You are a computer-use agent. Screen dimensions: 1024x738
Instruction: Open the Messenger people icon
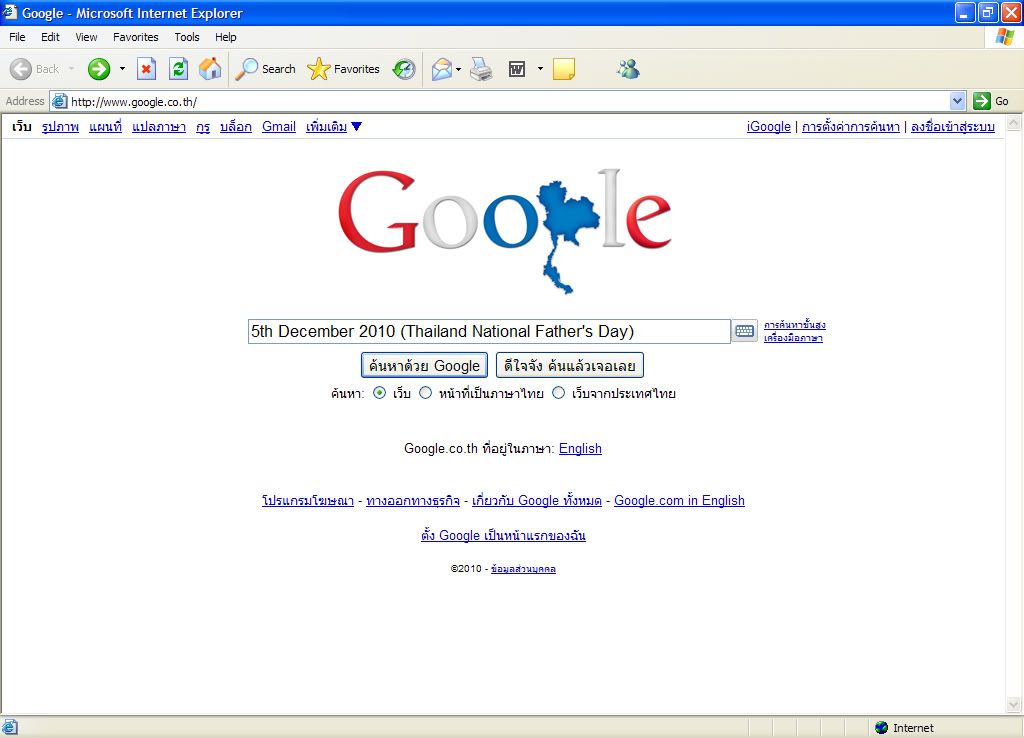point(628,69)
